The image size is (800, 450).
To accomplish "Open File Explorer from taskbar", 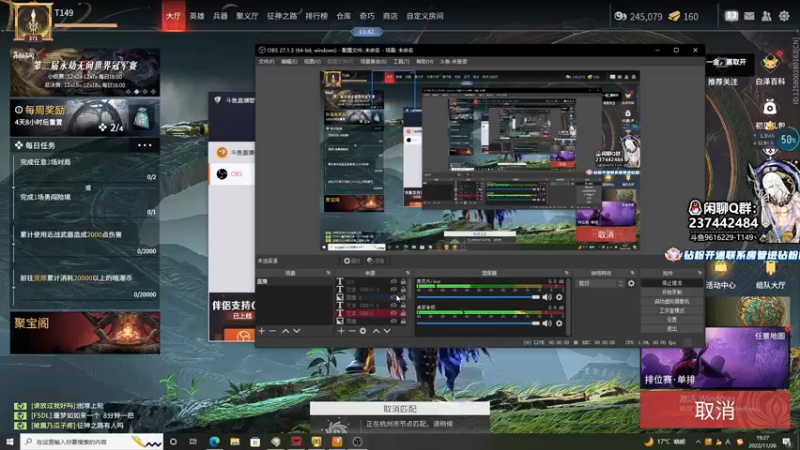I will point(235,441).
